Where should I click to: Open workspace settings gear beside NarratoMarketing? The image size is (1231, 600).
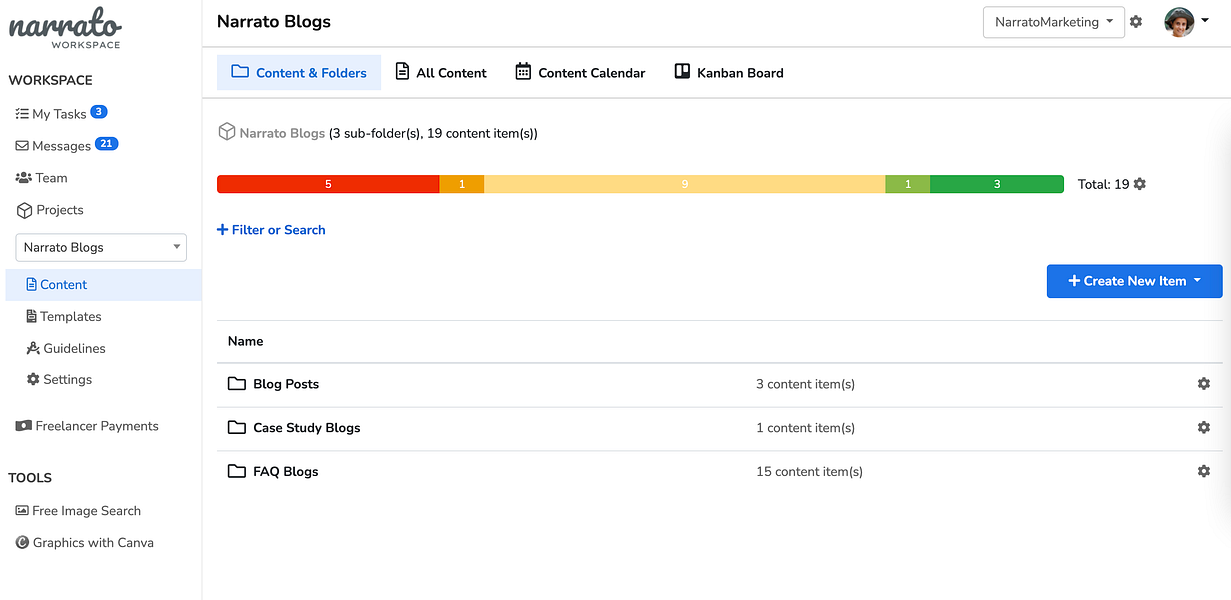pyautogui.click(x=1136, y=21)
